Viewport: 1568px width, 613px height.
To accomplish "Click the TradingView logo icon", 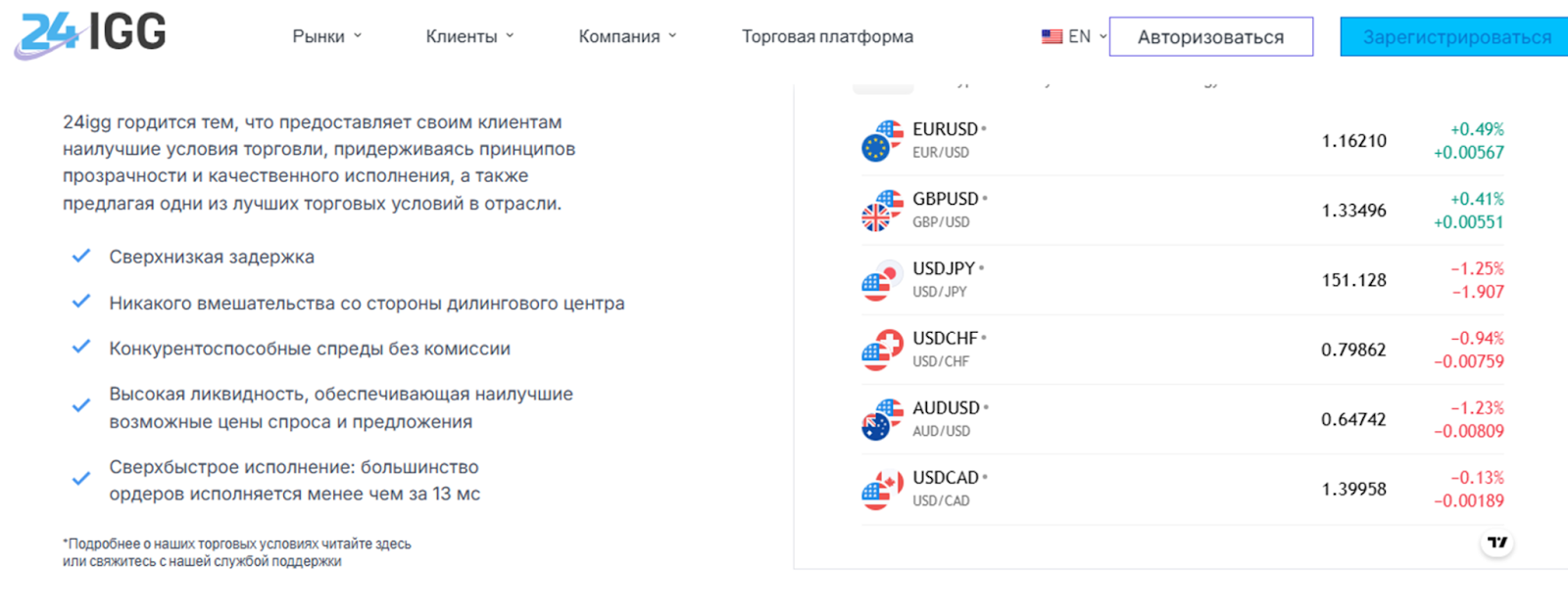I will (x=1496, y=542).
